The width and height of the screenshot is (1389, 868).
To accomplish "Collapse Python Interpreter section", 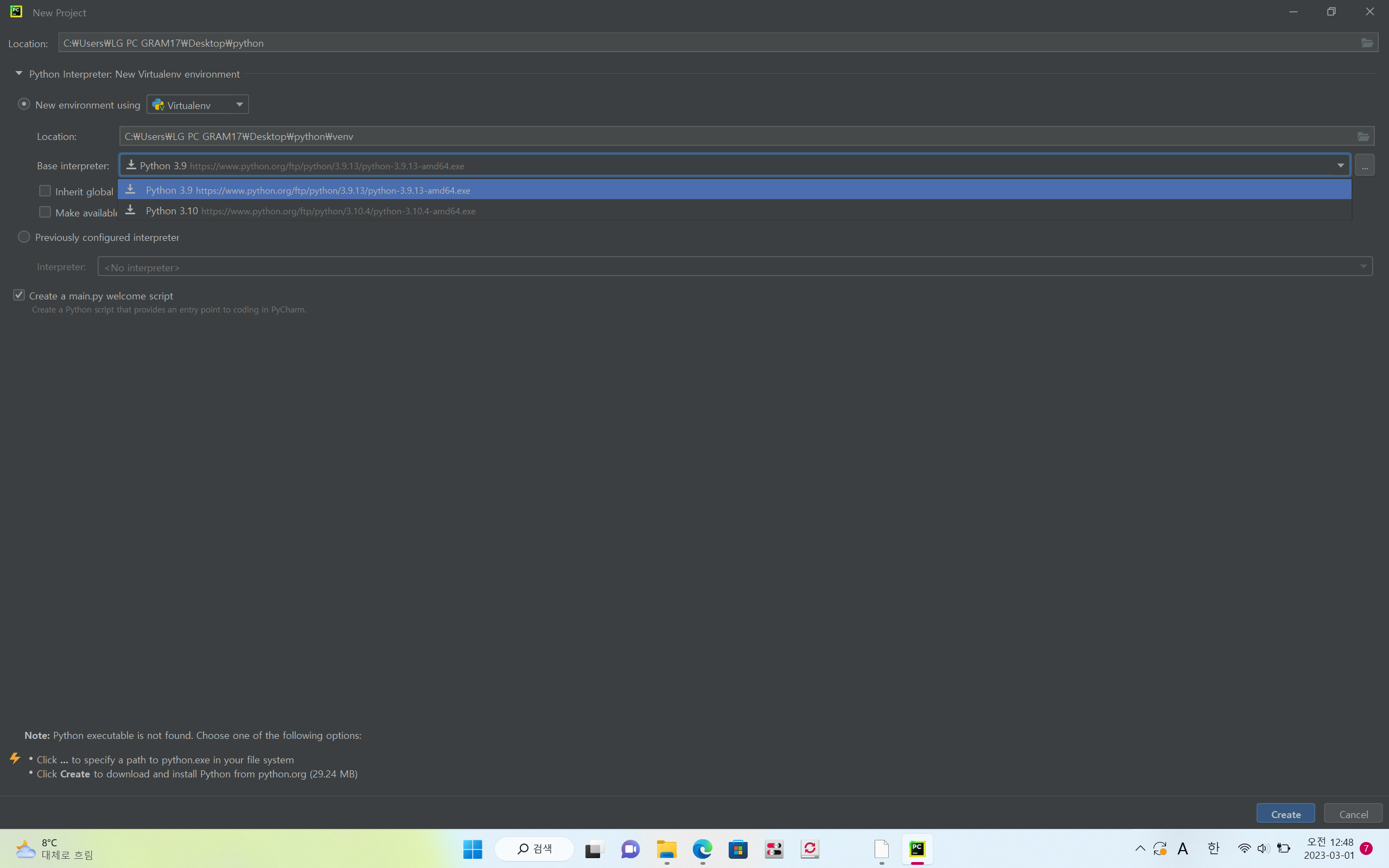I will [x=19, y=73].
